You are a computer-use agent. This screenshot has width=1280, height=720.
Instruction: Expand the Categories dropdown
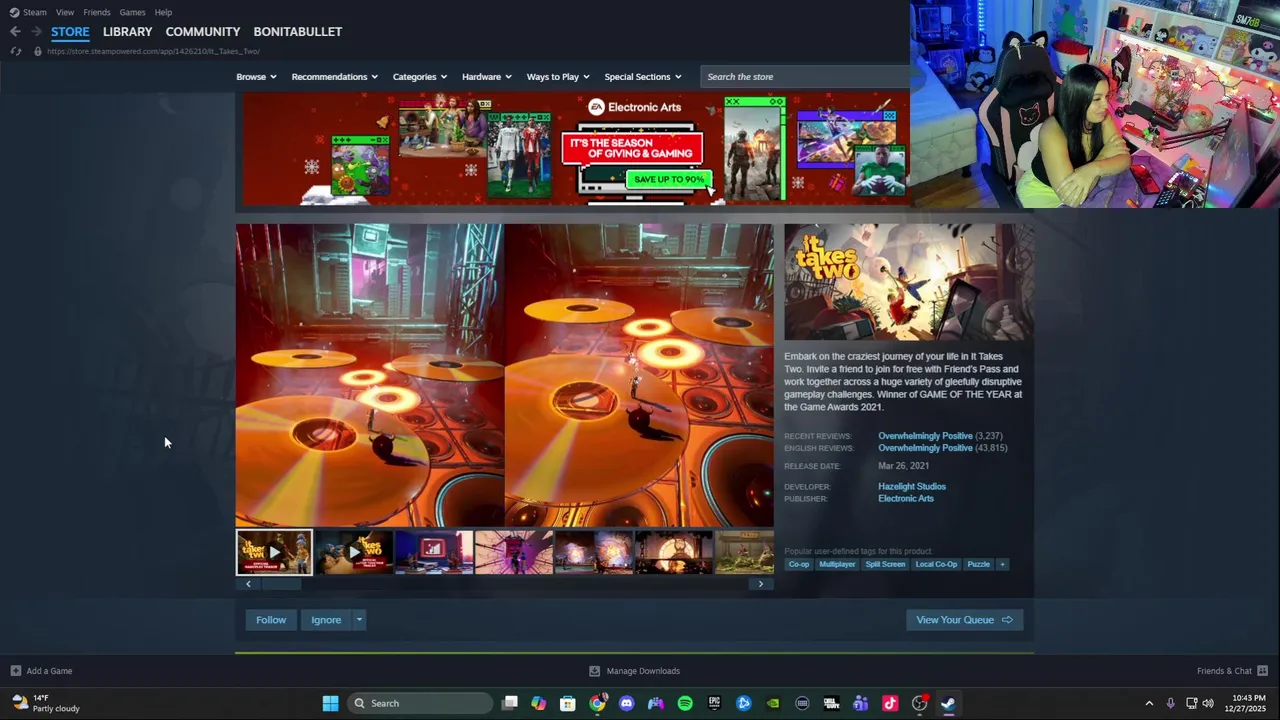(x=419, y=77)
